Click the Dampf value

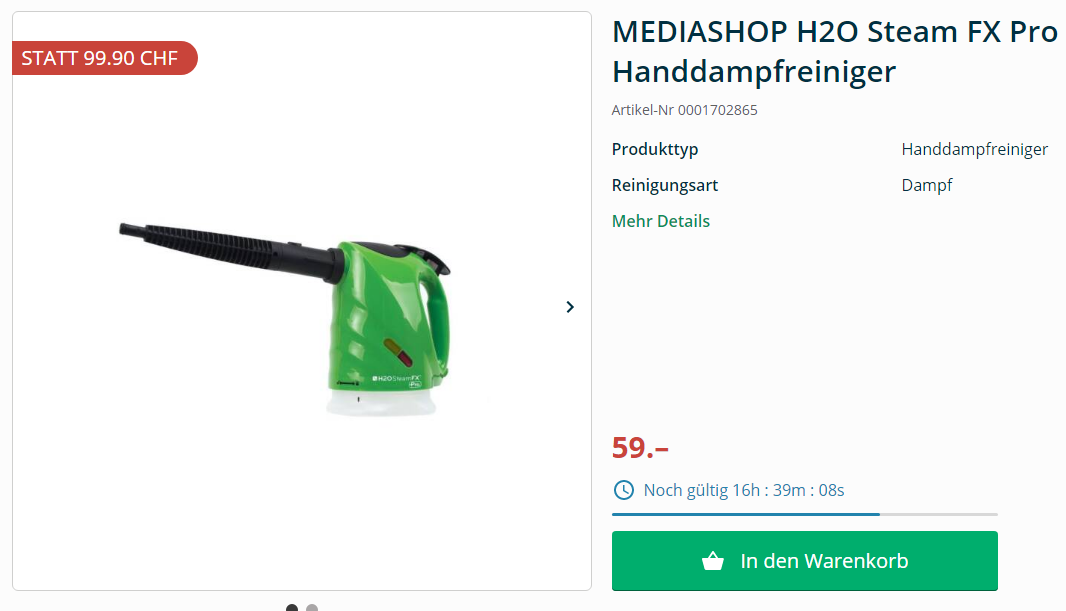coord(927,185)
